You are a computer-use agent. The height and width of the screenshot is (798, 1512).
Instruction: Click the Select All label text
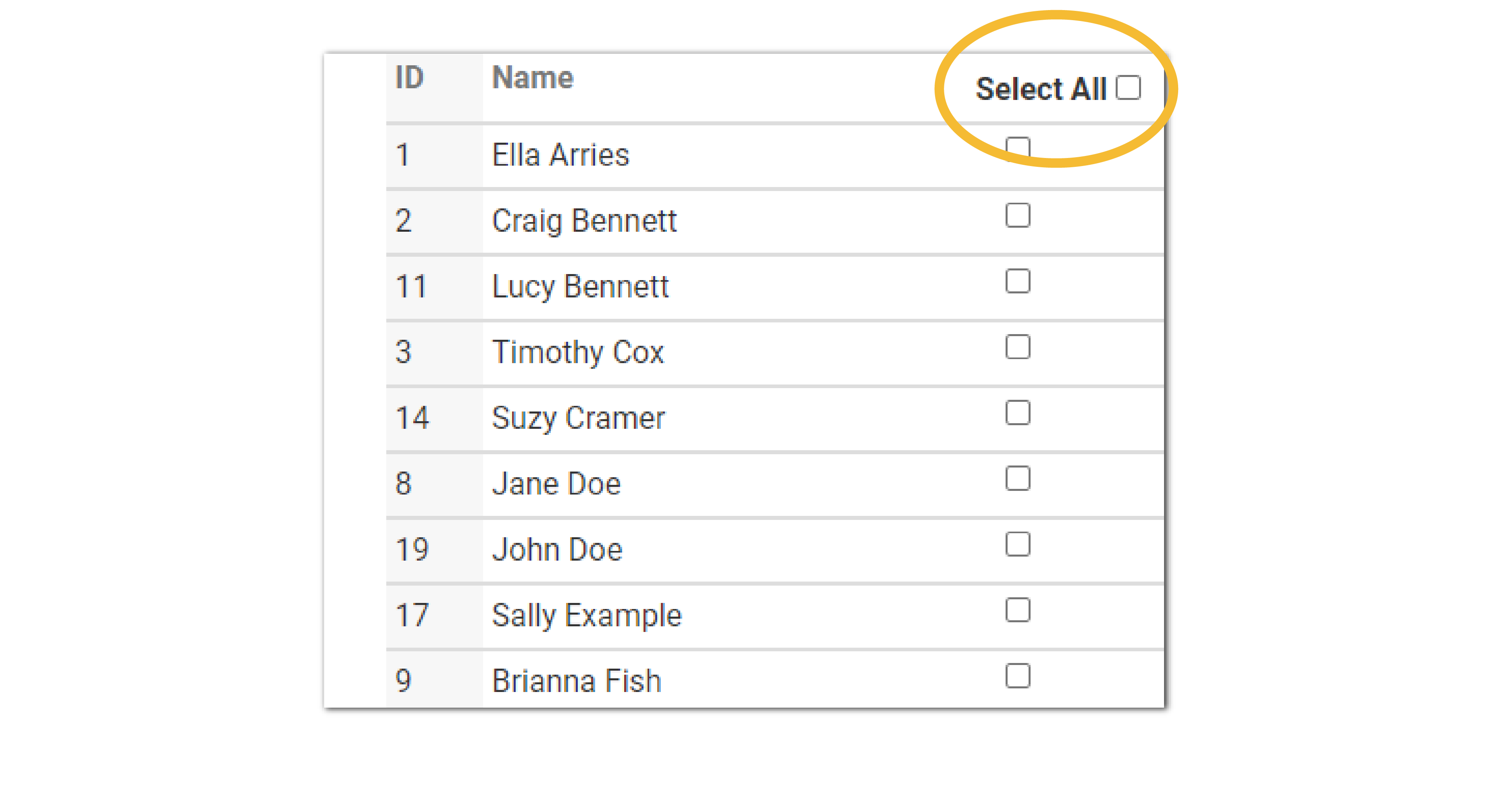(x=1041, y=89)
